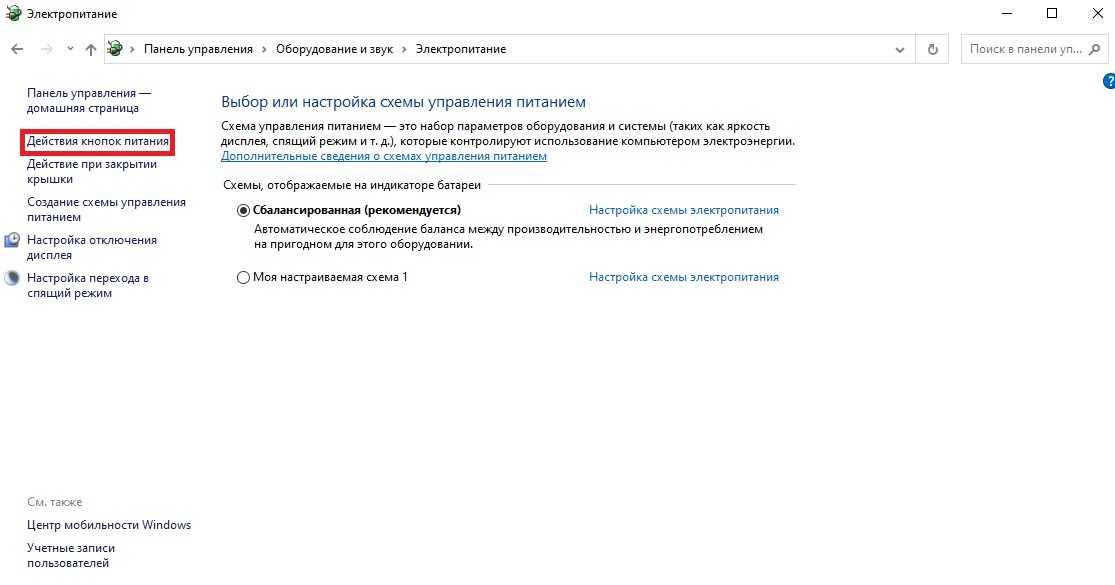Go to Панель управления breadcrumb

pos(198,49)
